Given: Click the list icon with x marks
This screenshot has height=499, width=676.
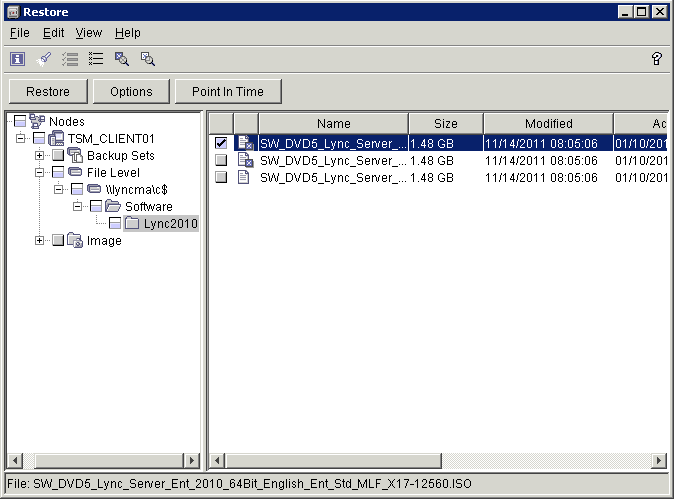Looking at the screenshot, I should pos(96,59).
